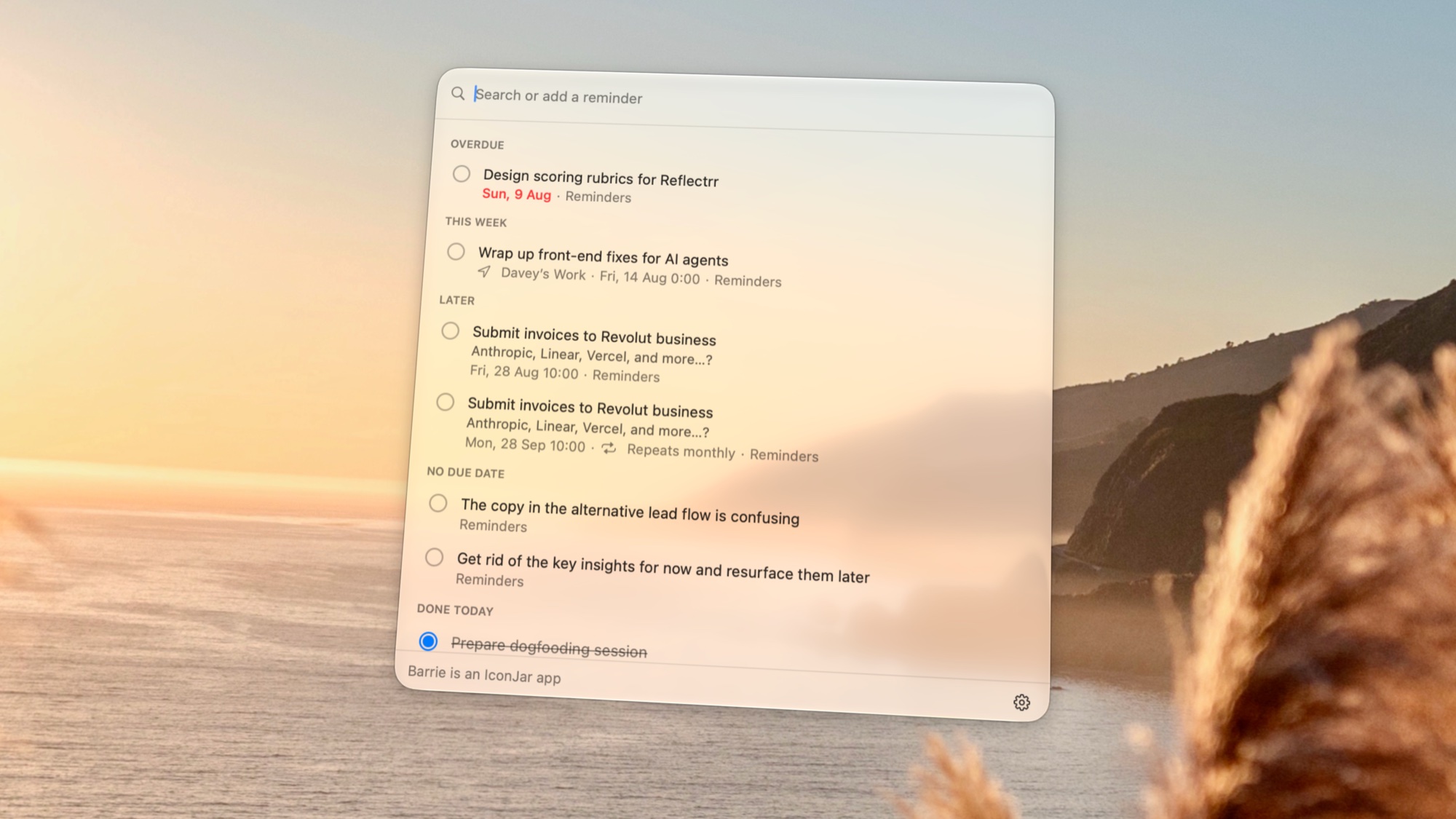Click the Fri, 28 Aug 10:00 date
1456x819 pixels.
pyautogui.click(x=524, y=372)
